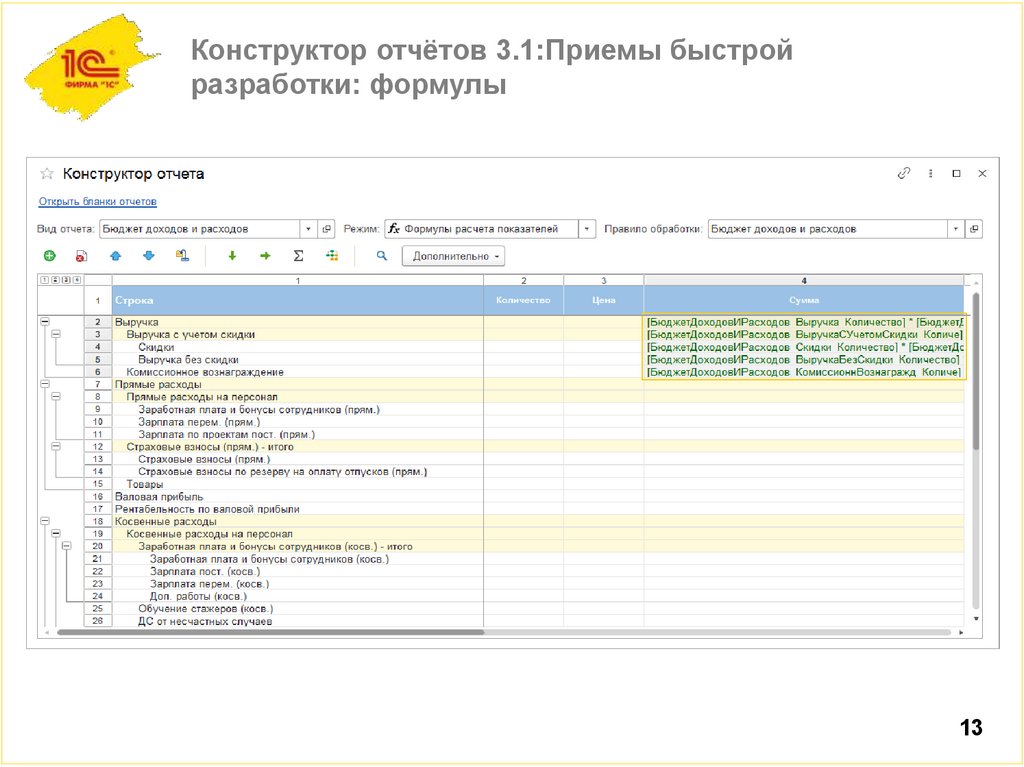
Task: Click the Sigma summation icon
Action: click(297, 255)
